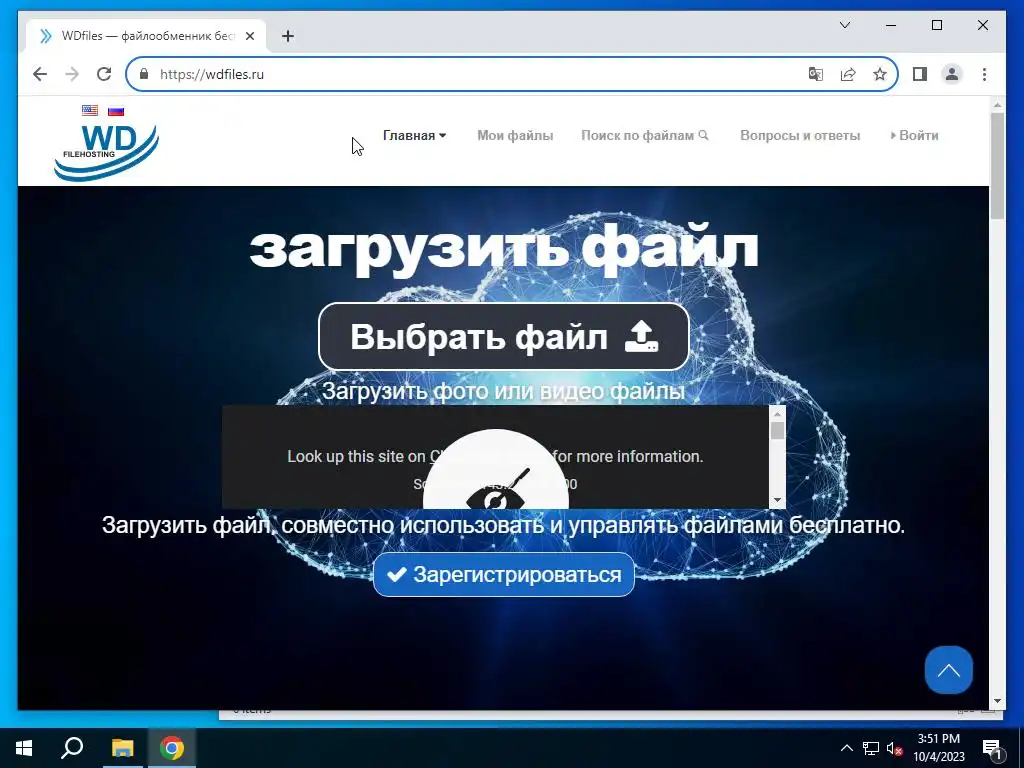Open the tab search chevron
The image size is (1024, 768).
tap(845, 25)
